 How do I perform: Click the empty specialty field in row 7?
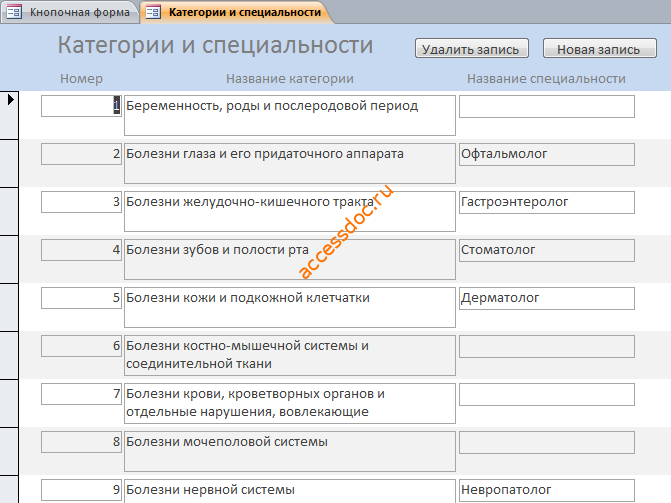coord(547,394)
